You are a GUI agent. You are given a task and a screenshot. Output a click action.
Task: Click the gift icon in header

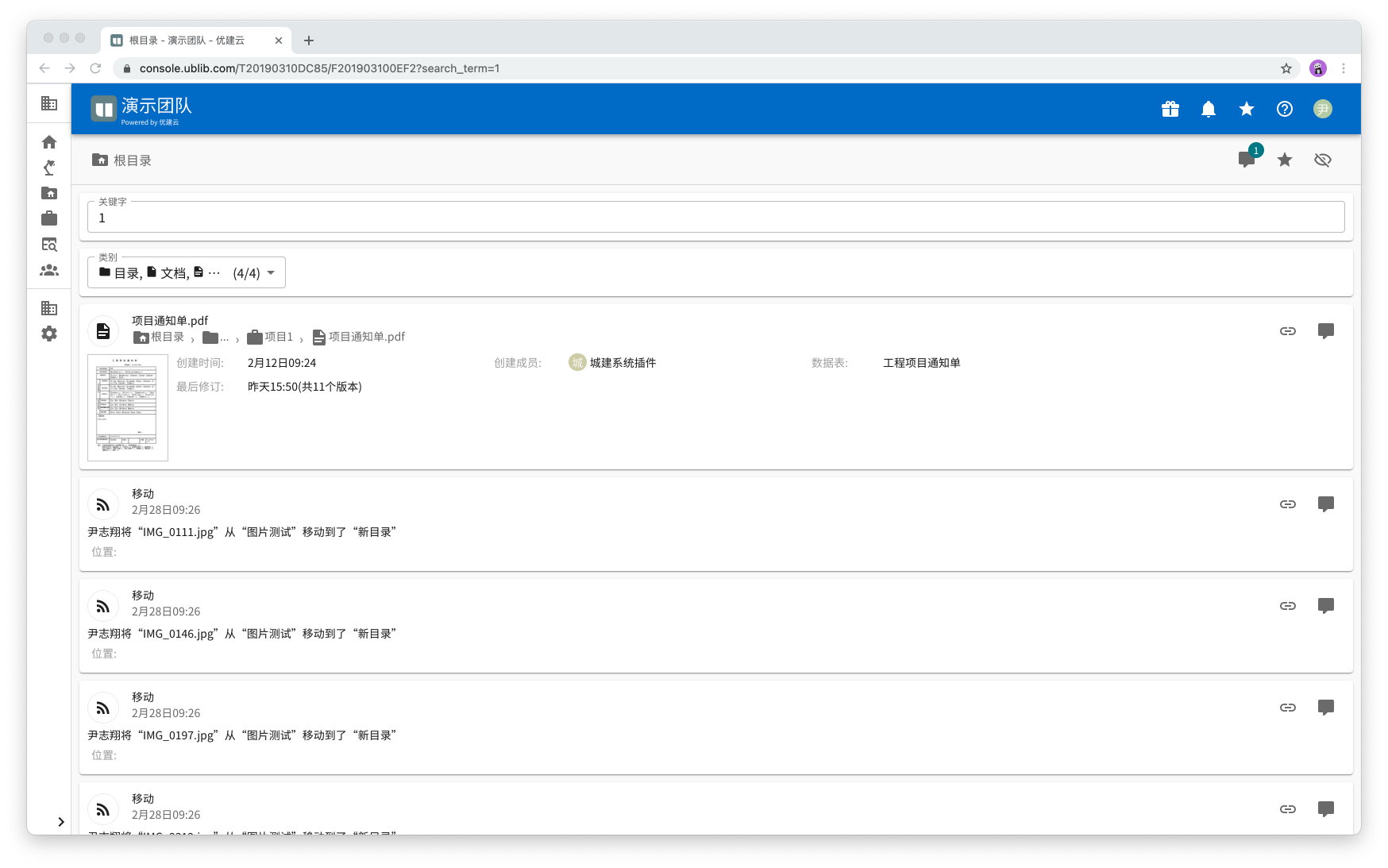point(1170,110)
